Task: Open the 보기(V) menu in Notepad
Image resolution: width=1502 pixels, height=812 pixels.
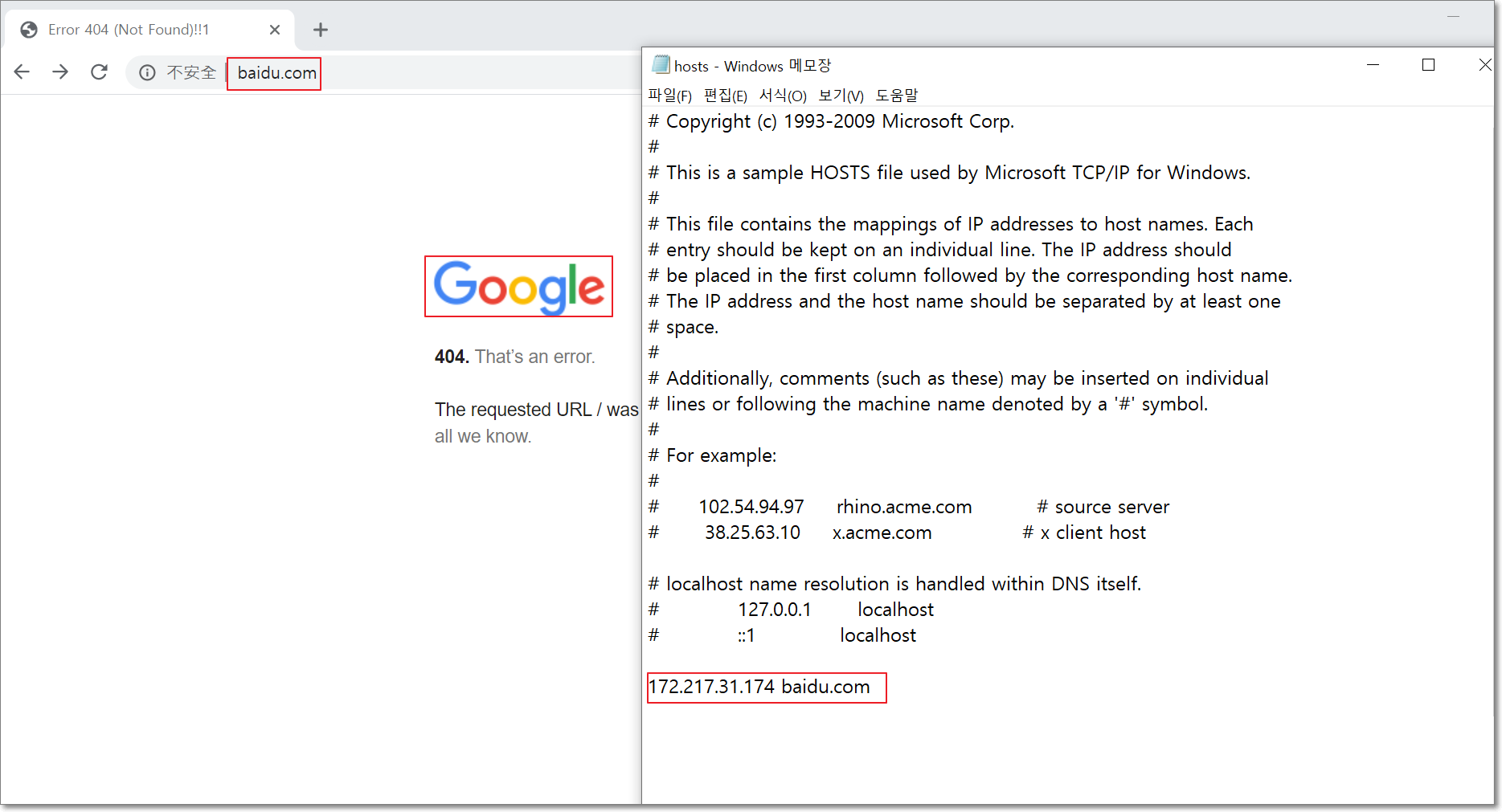Action: coord(841,96)
